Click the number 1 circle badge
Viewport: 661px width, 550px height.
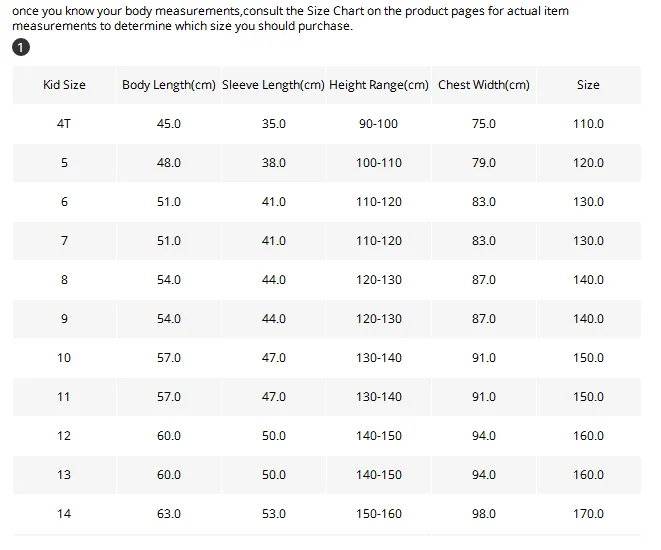[x=21, y=48]
